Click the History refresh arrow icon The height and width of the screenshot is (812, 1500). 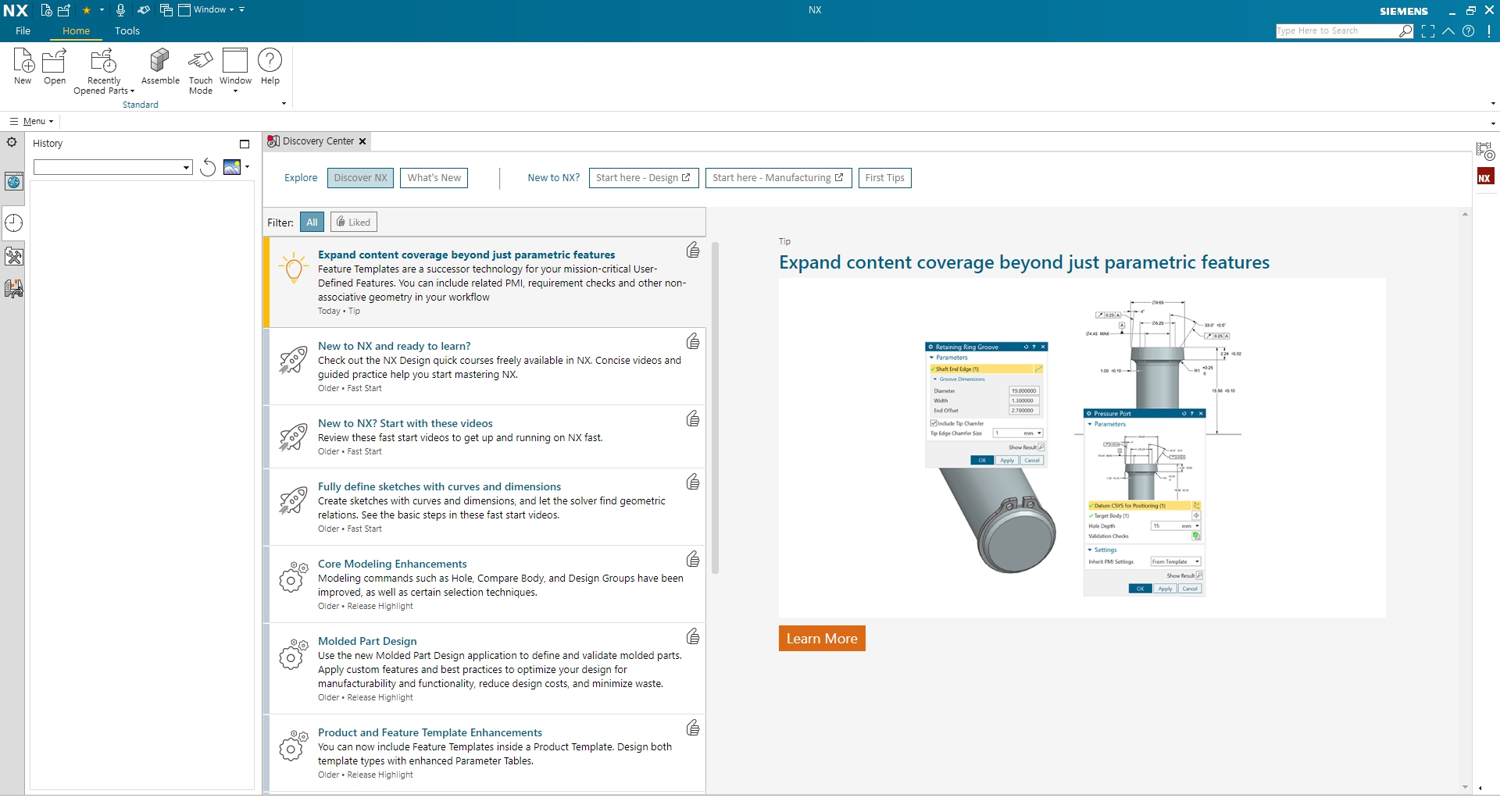[208, 167]
